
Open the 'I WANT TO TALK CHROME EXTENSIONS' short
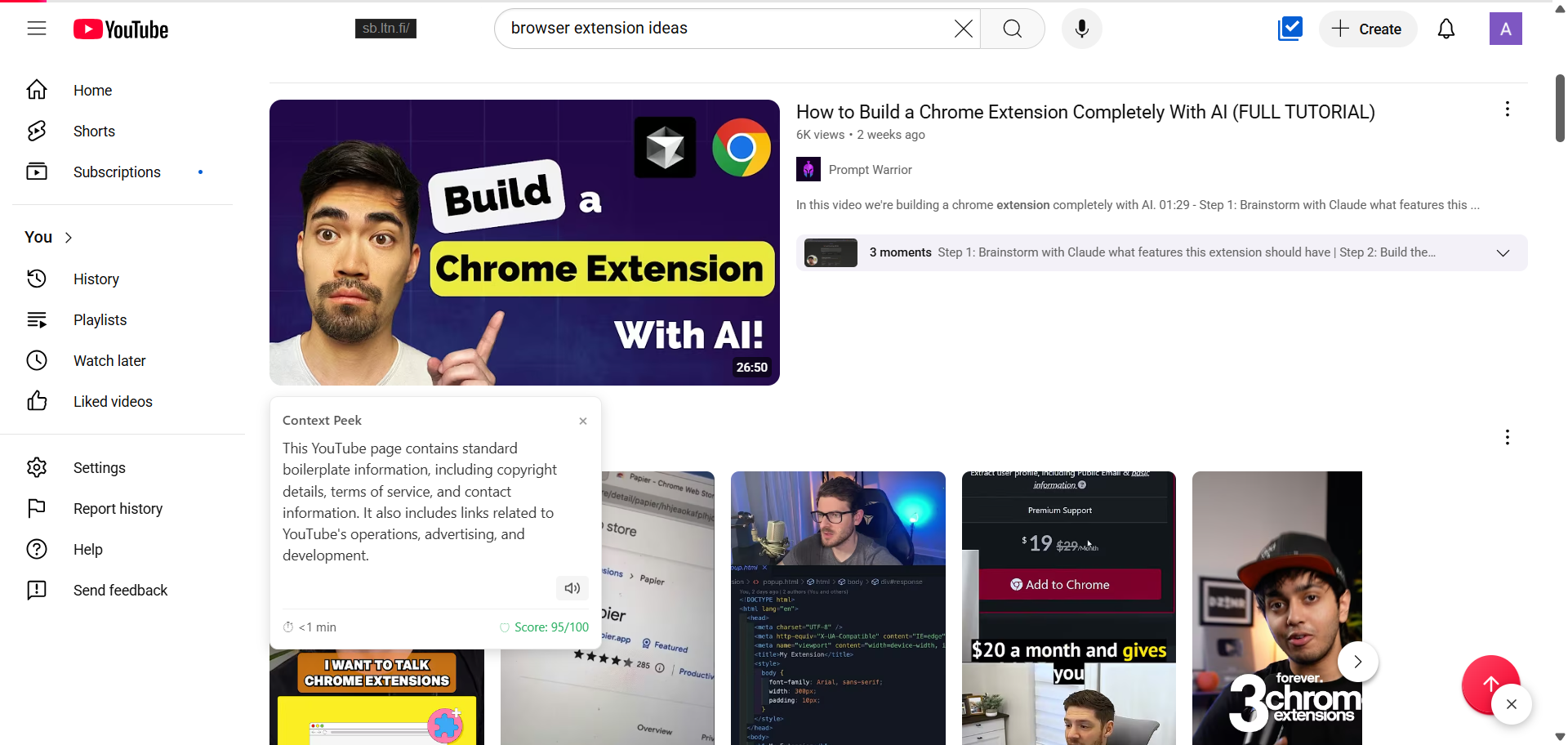coord(376,697)
